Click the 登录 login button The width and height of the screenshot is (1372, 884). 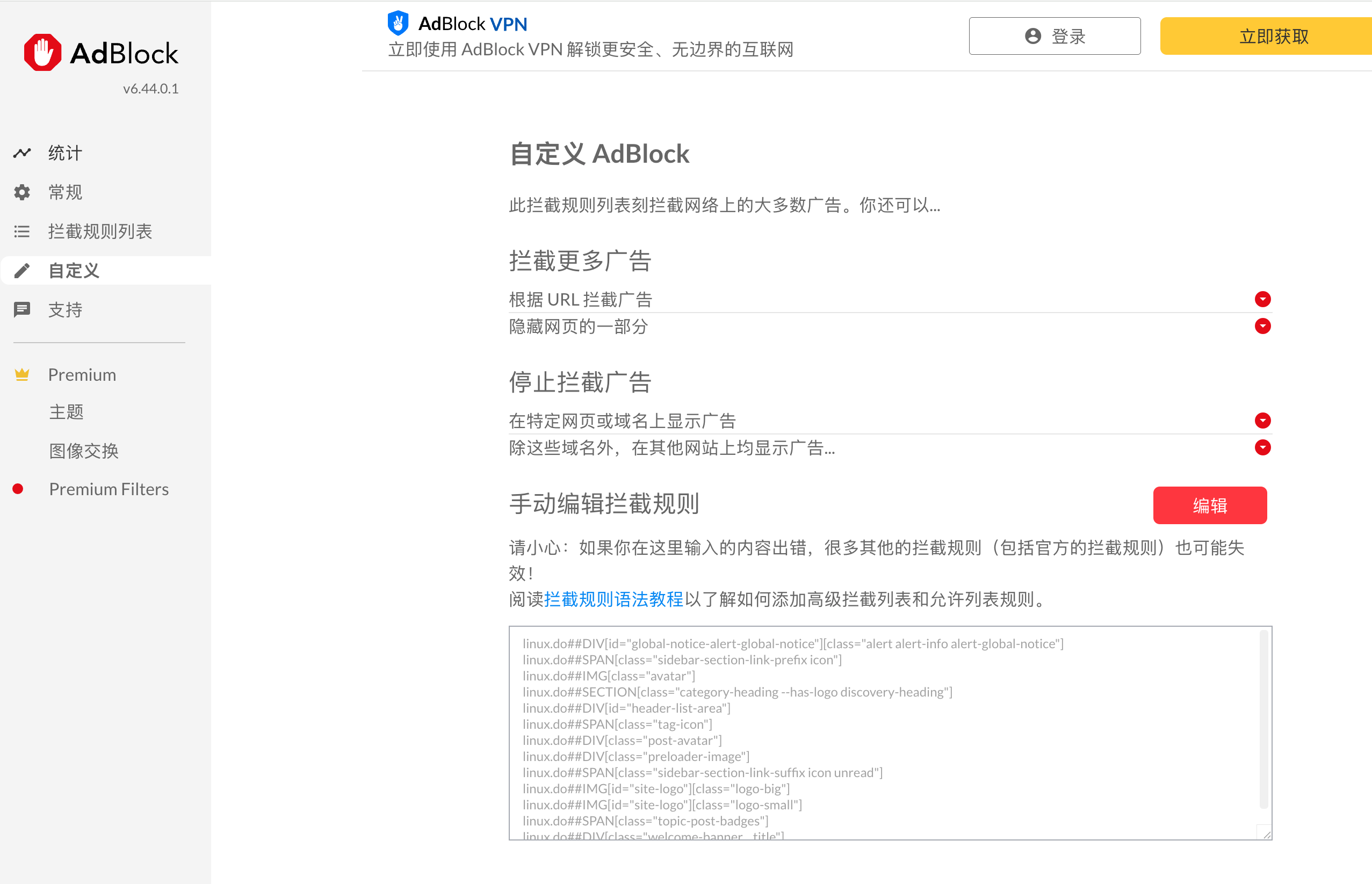tap(1055, 36)
